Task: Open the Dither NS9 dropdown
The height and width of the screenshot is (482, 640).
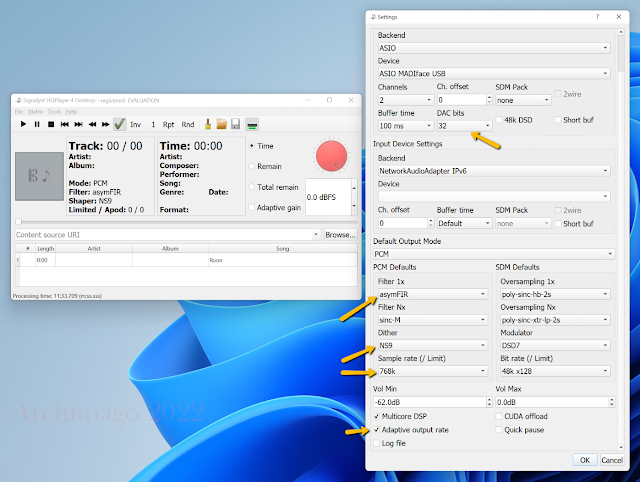Action: [x=433, y=346]
